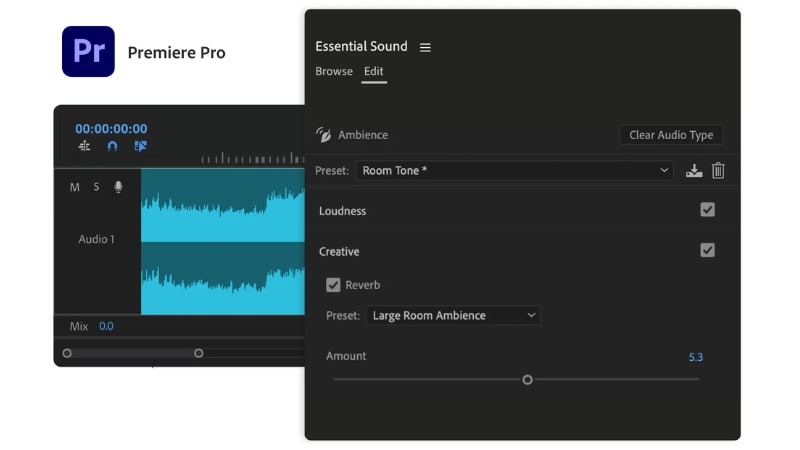Image resolution: width=800 pixels, height=450 pixels.
Task: Click the Premiere Pro logo icon
Action: coord(88,52)
